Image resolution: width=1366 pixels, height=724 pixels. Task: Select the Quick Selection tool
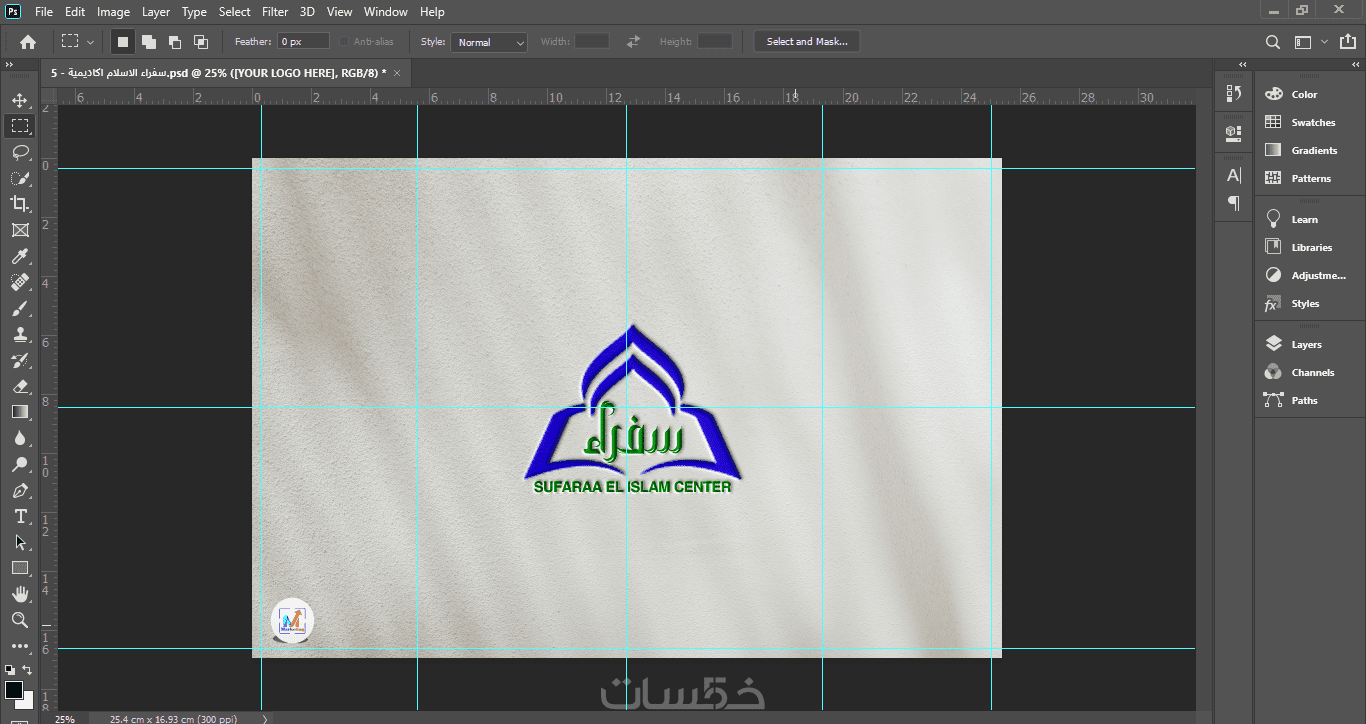20,178
